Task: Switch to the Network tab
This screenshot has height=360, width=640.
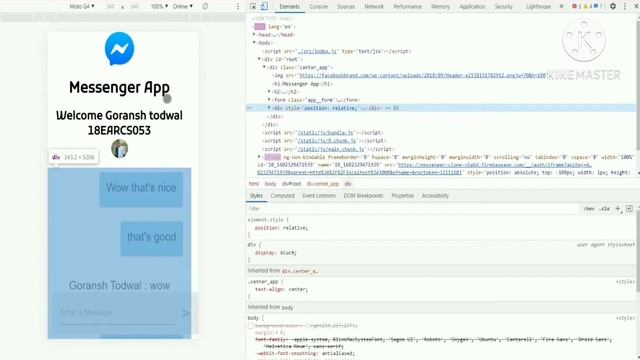Action: (x=374, y=7)
